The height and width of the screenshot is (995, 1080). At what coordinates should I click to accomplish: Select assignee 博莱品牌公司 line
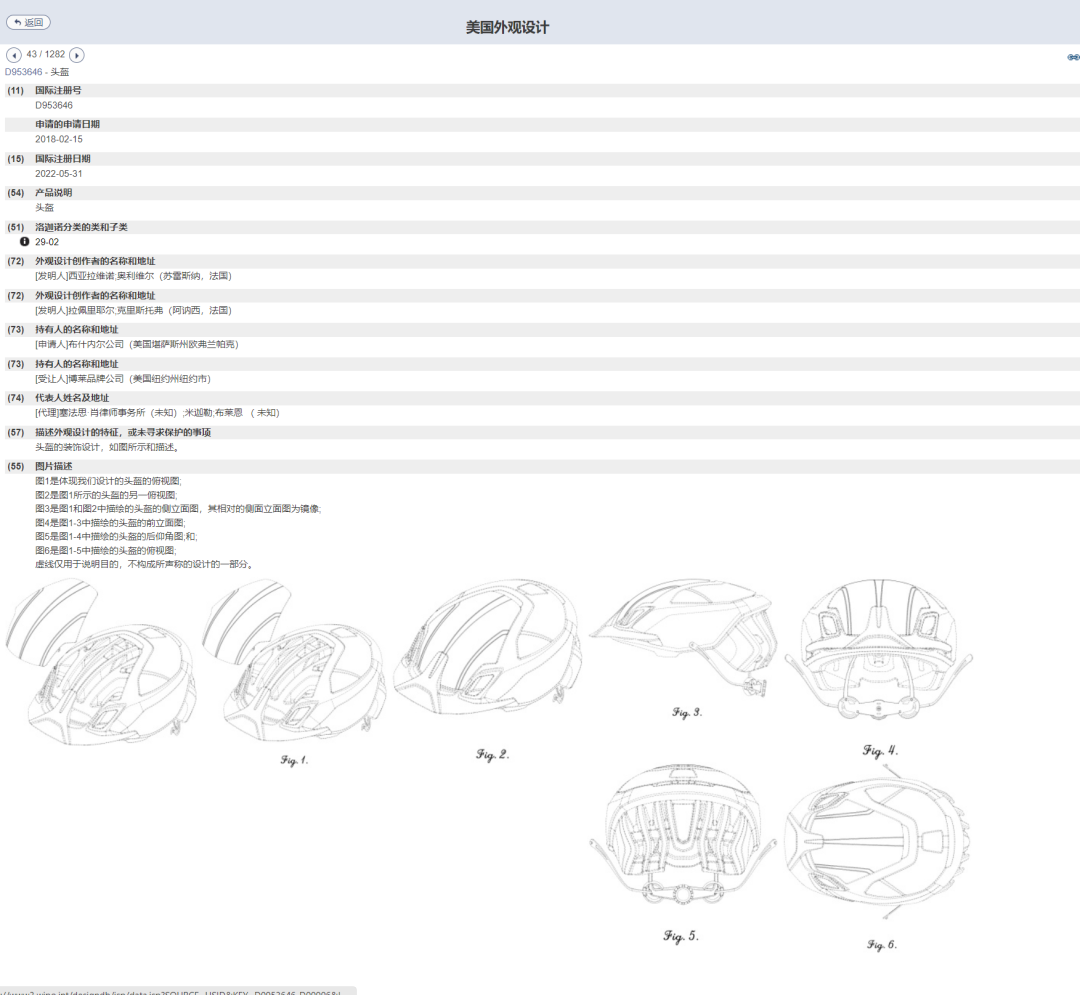tap(123, 379)
